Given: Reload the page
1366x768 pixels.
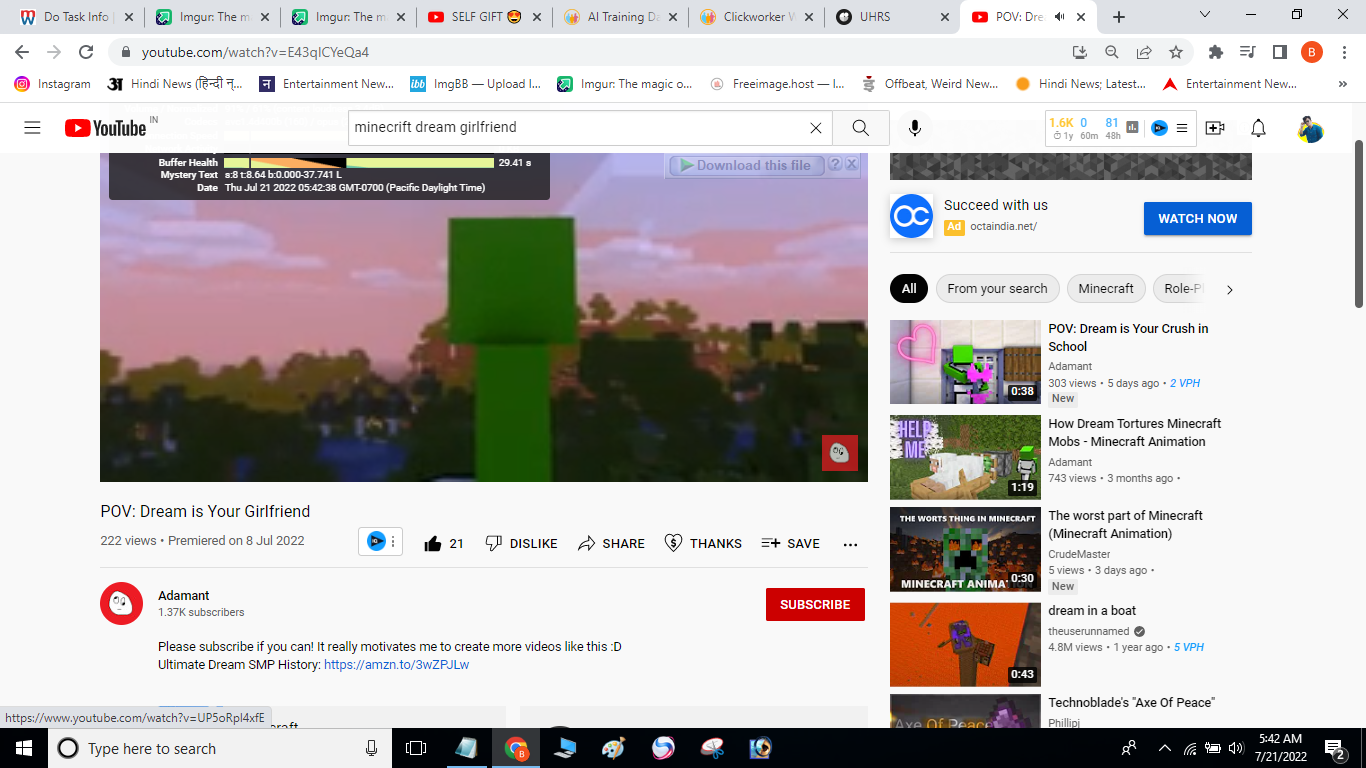Looking at the screenshot, I should pos(86,52).
